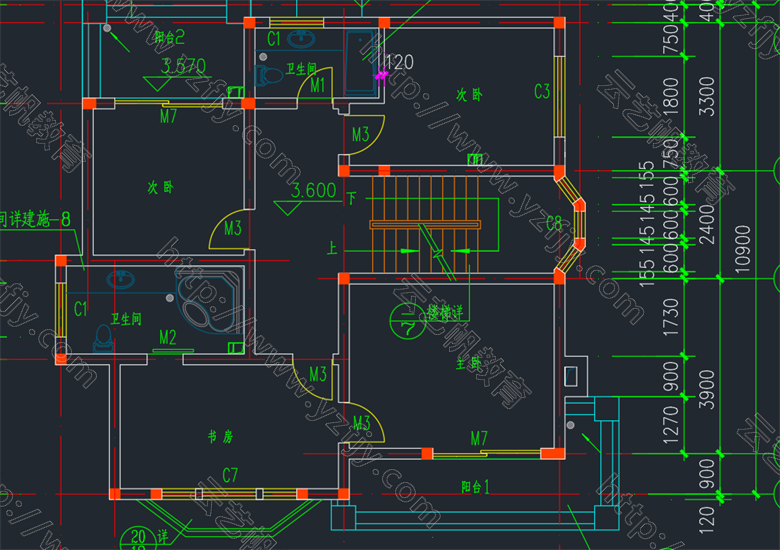Select the M7 label below 阳台2
Screen dimensions: 780x550
click(168, 116)
